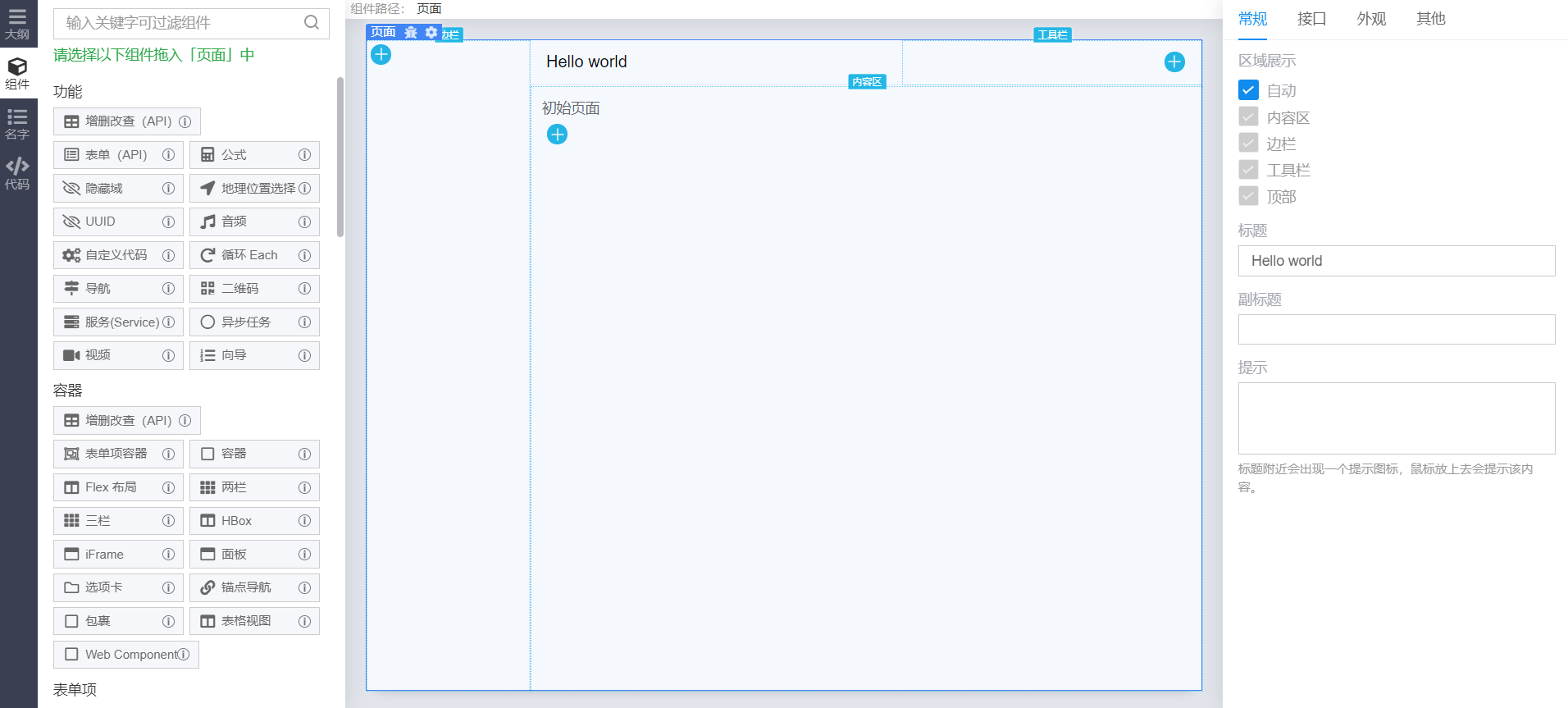Click the plus icon in sidebar region
Screen dimensions: 1568x708
[x=381, y=55]
